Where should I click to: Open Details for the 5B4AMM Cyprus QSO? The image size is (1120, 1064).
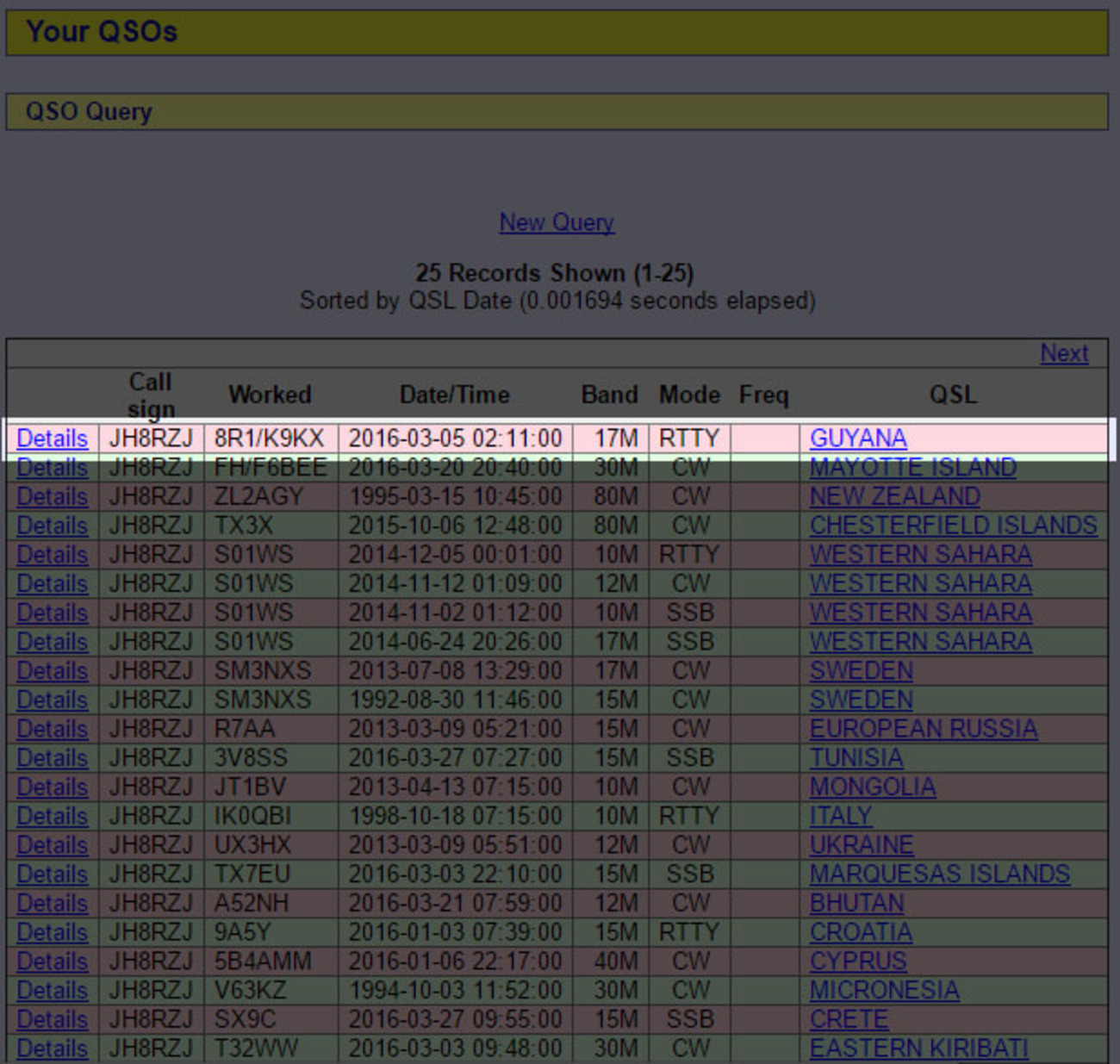[x=51, y=961]
